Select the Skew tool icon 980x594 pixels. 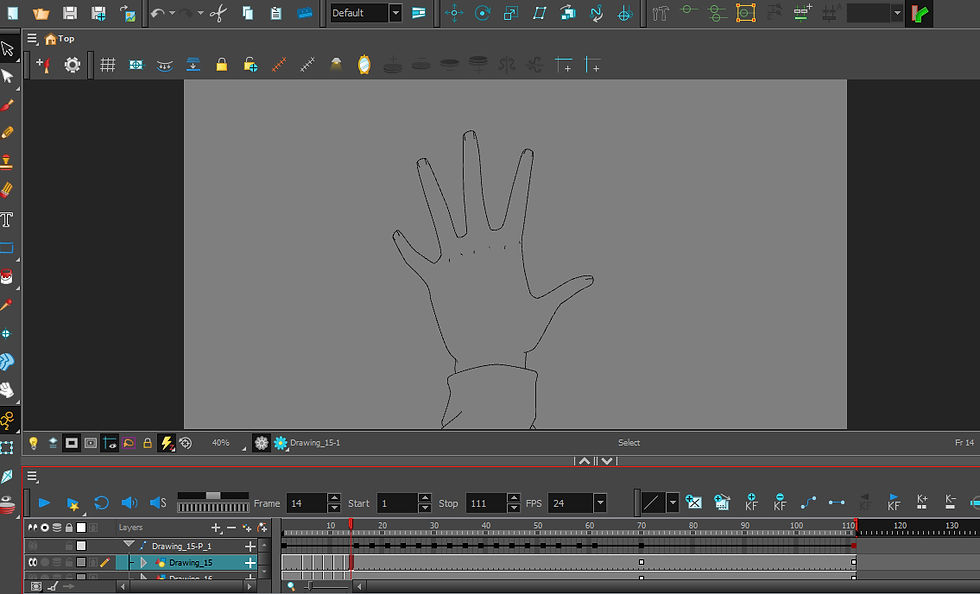(539, 13)
